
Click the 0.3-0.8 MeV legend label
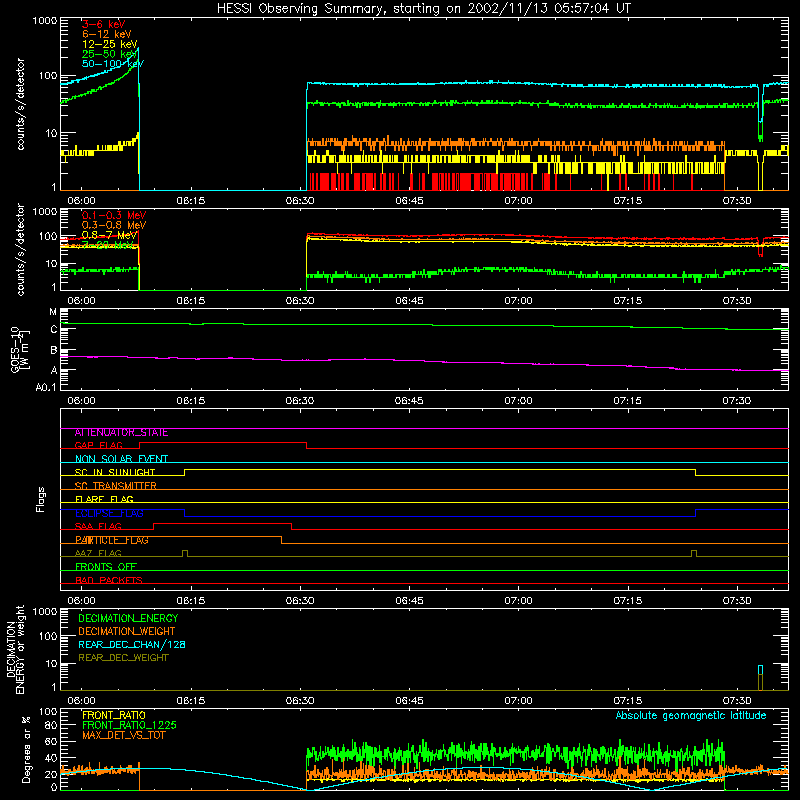tap(114, 225)
